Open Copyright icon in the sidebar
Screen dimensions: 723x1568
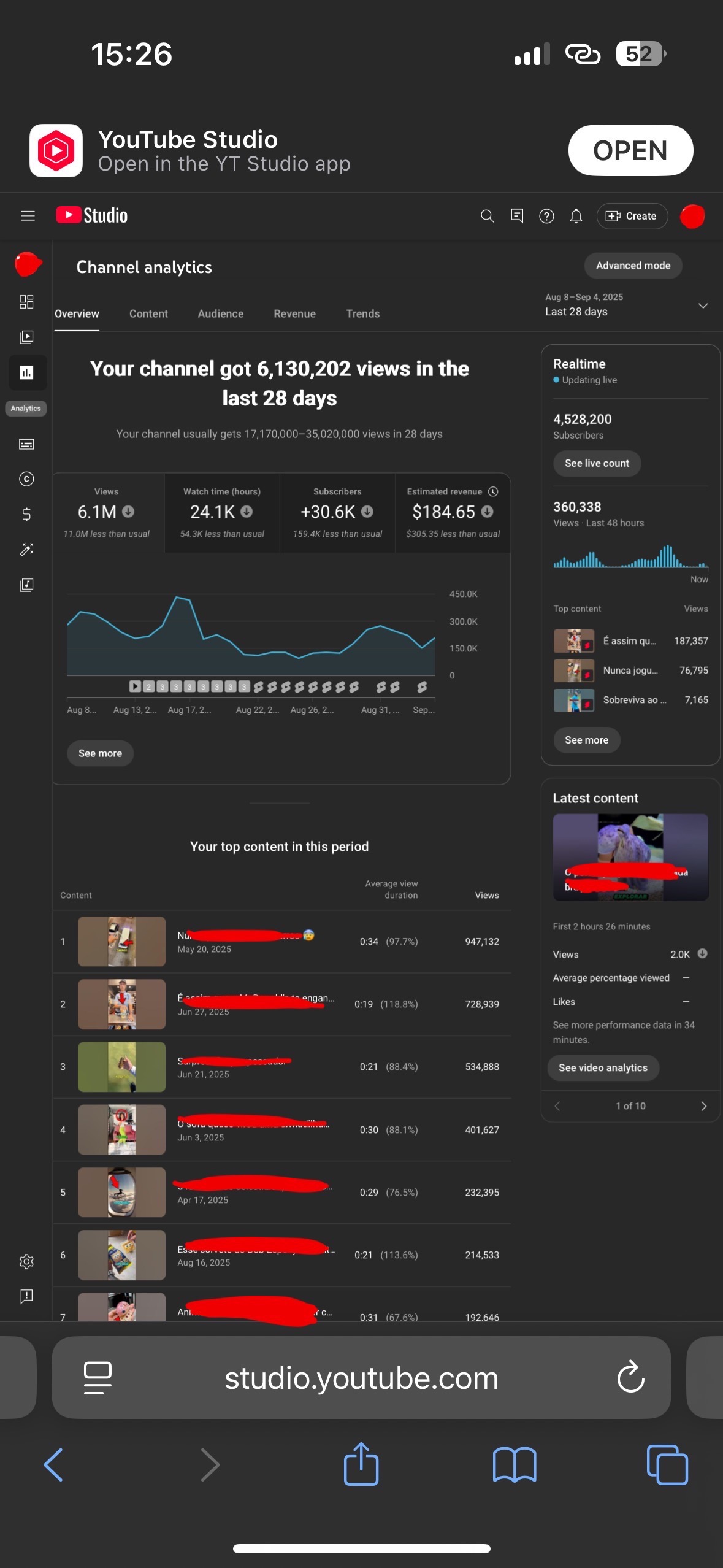coord(26,479)
